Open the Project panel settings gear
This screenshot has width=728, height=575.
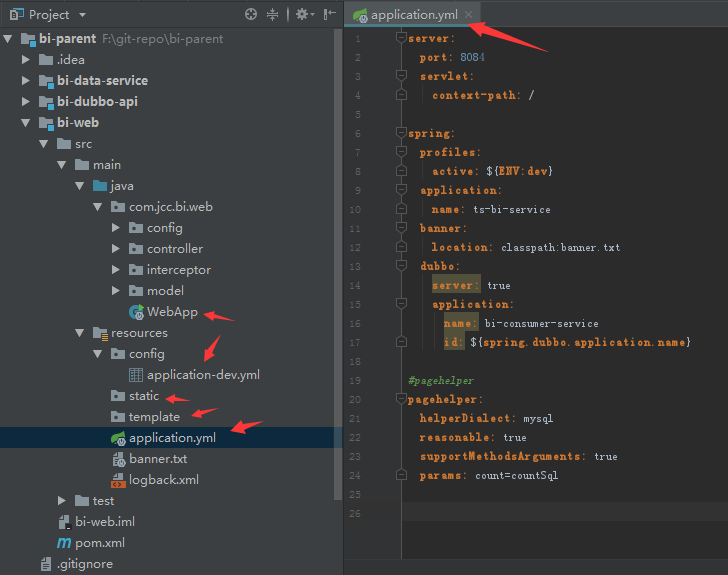pos(302,15)
